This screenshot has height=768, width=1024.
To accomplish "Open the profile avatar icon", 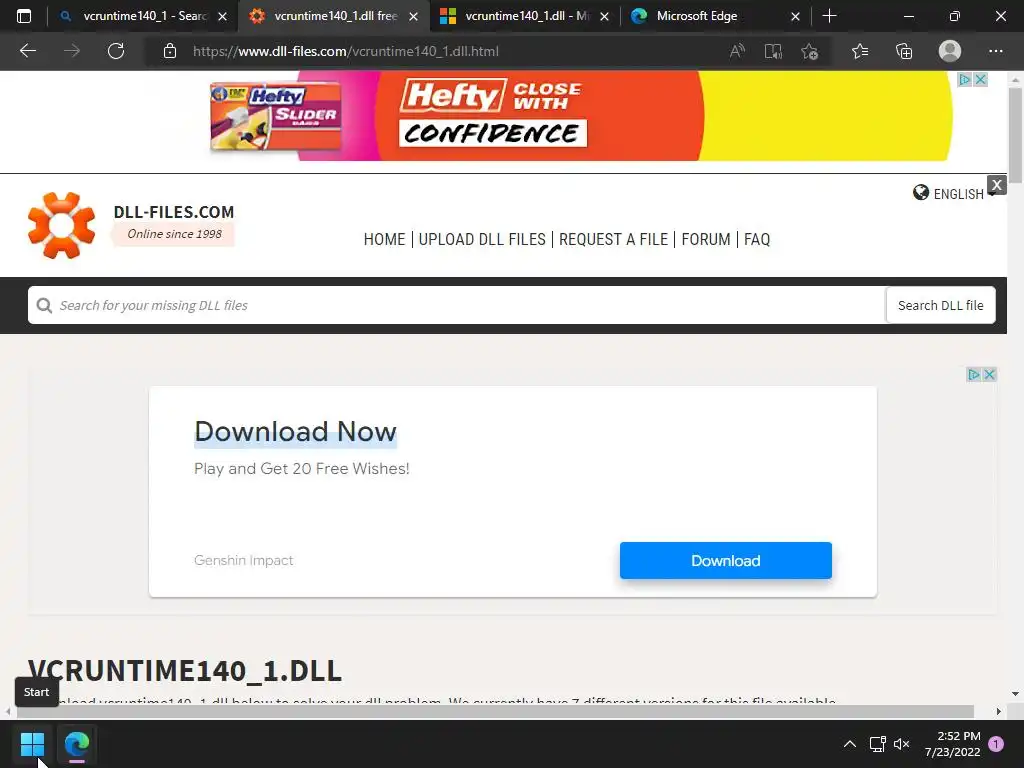I will tap(950, 51).
